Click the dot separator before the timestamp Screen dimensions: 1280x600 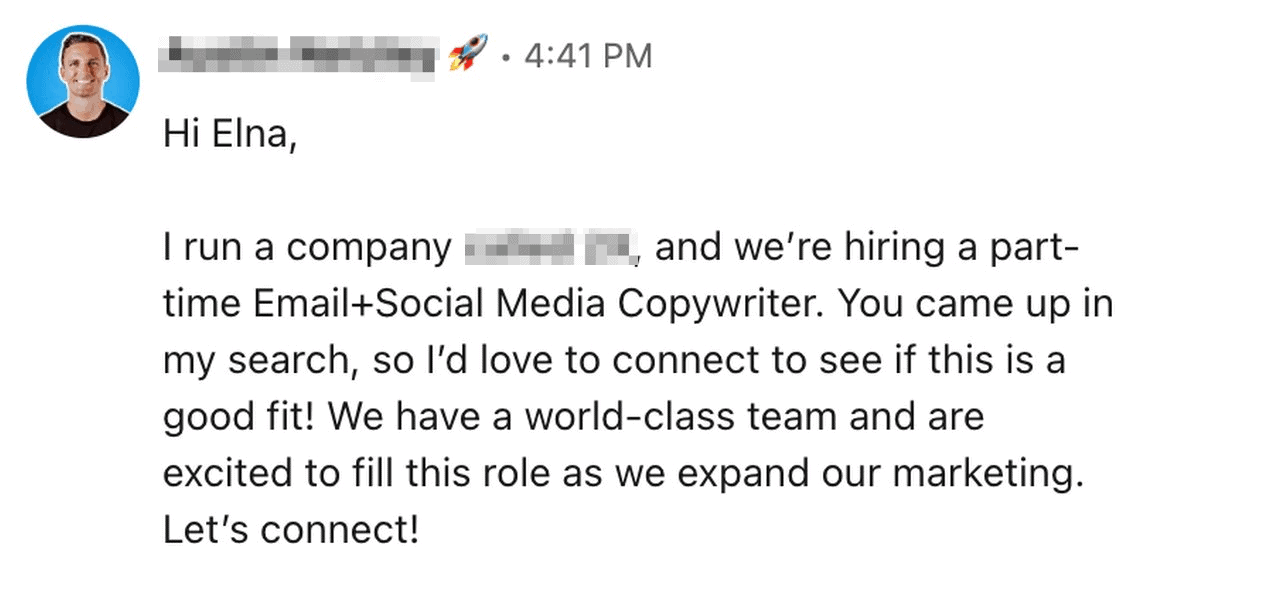coord(507,57)
